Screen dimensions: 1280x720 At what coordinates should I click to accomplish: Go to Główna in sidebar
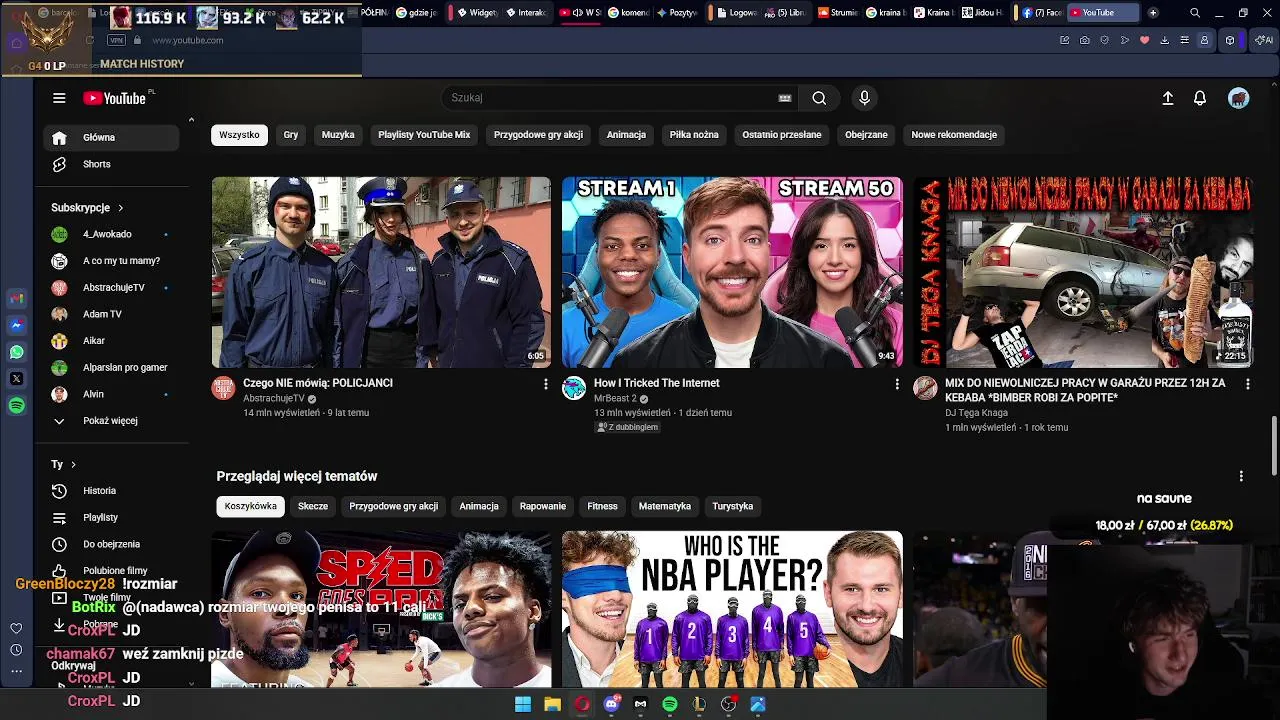click(x=111, y=138)
